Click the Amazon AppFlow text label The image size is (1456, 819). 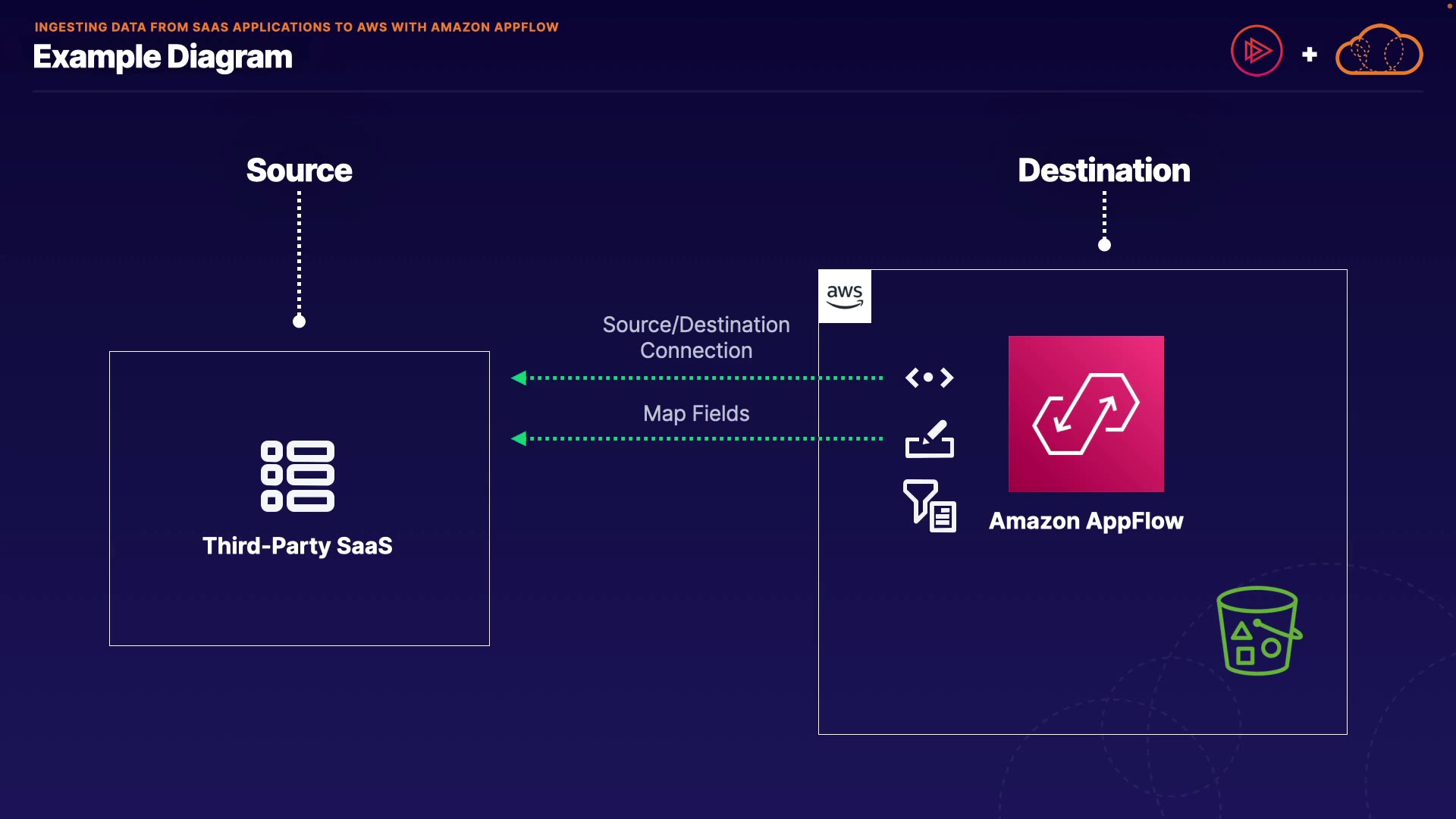[1086, 521]
